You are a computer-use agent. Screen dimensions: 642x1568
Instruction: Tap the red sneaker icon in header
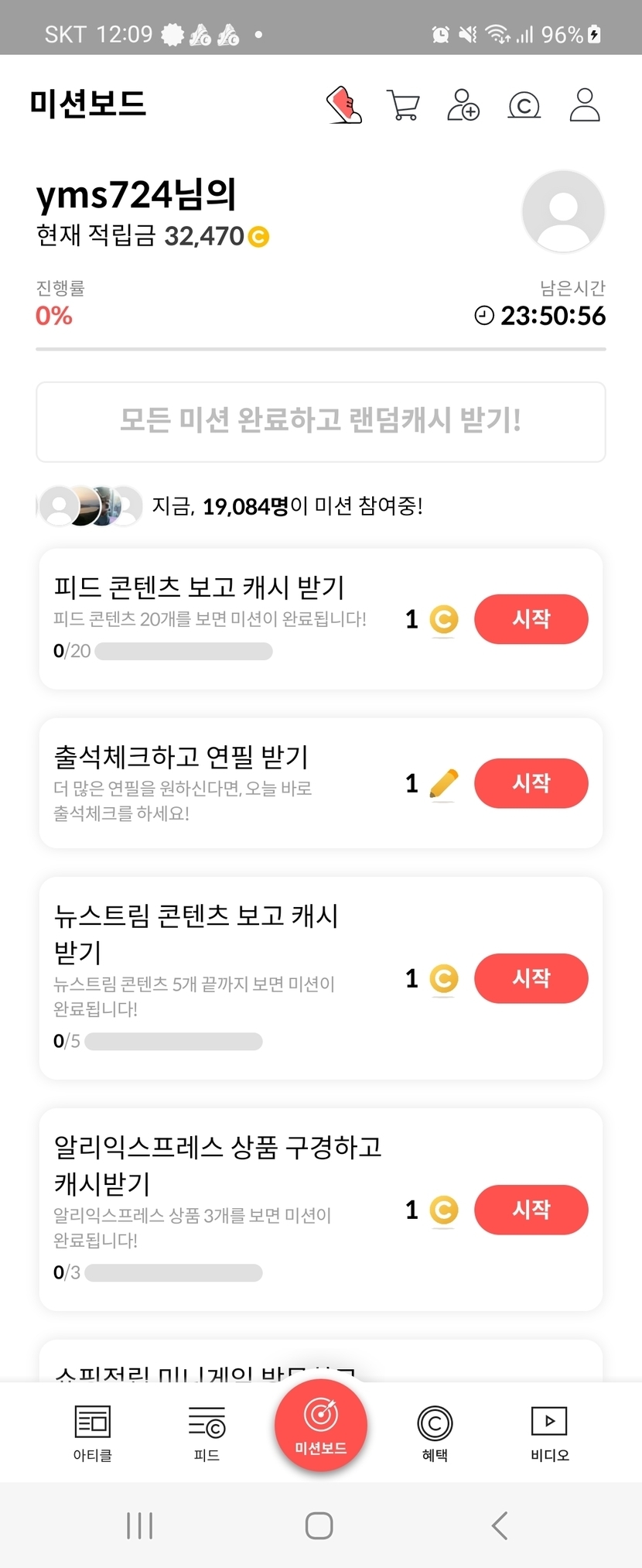pyautogui.click(x=344, y=104)
